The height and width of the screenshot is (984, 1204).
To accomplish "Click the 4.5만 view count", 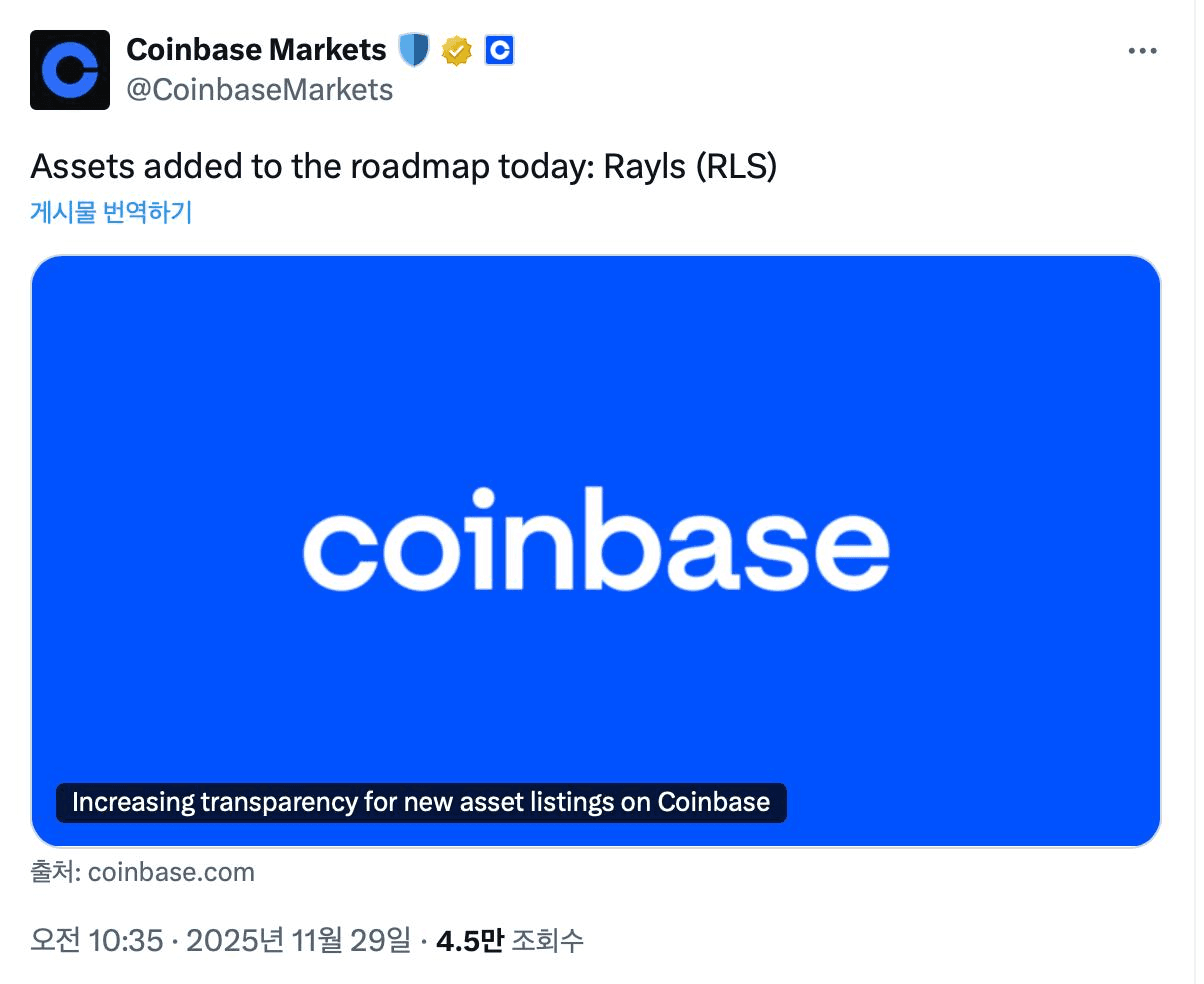I will pyautogui.click(x=469, y=941).
